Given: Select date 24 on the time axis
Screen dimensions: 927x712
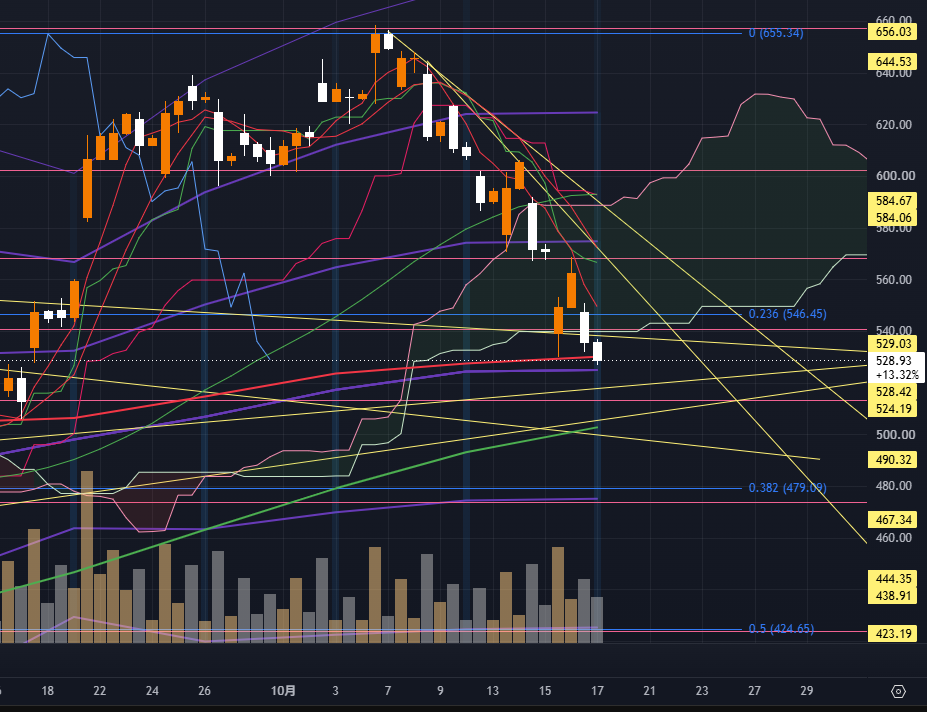Looking at the screenshot, I should (152, 691).
